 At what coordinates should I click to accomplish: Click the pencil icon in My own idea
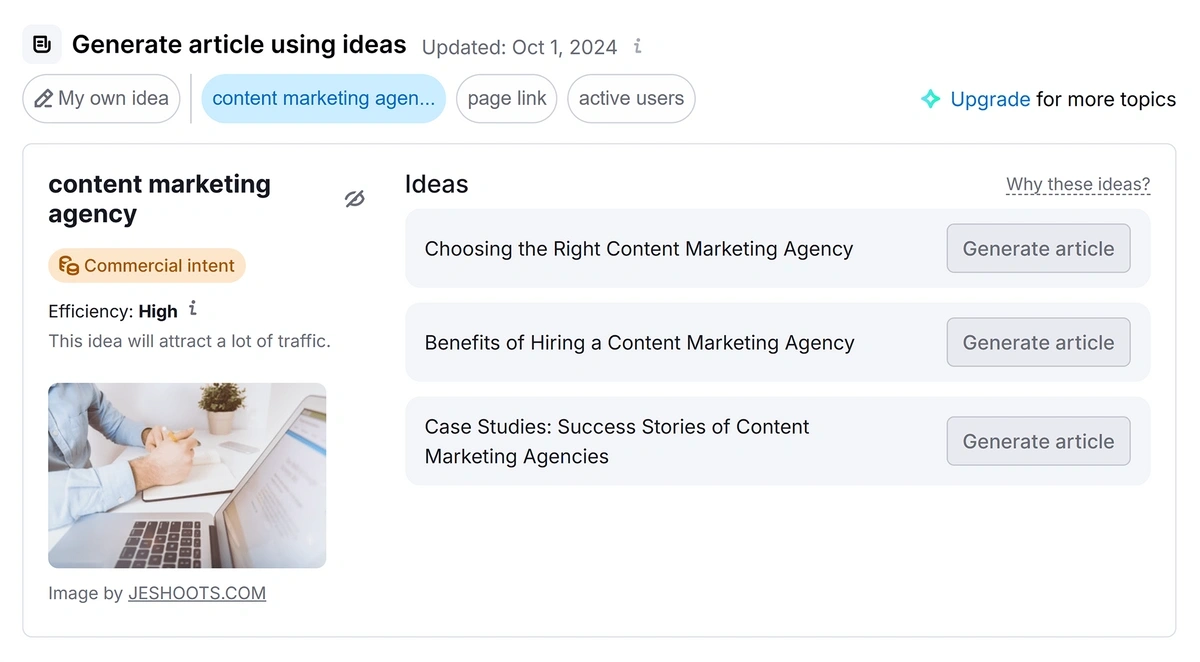[x=44, y=99]
